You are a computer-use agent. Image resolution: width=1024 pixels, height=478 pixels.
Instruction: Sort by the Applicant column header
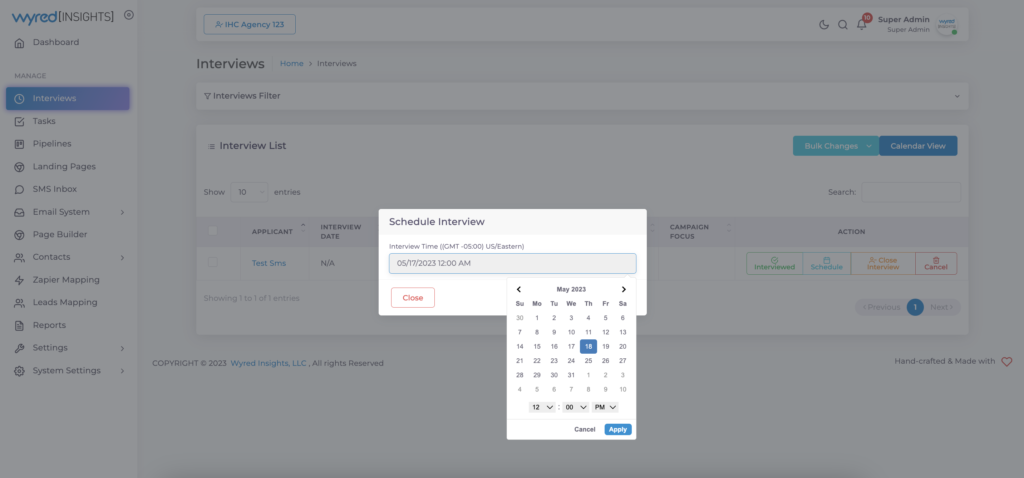point(275,231)
